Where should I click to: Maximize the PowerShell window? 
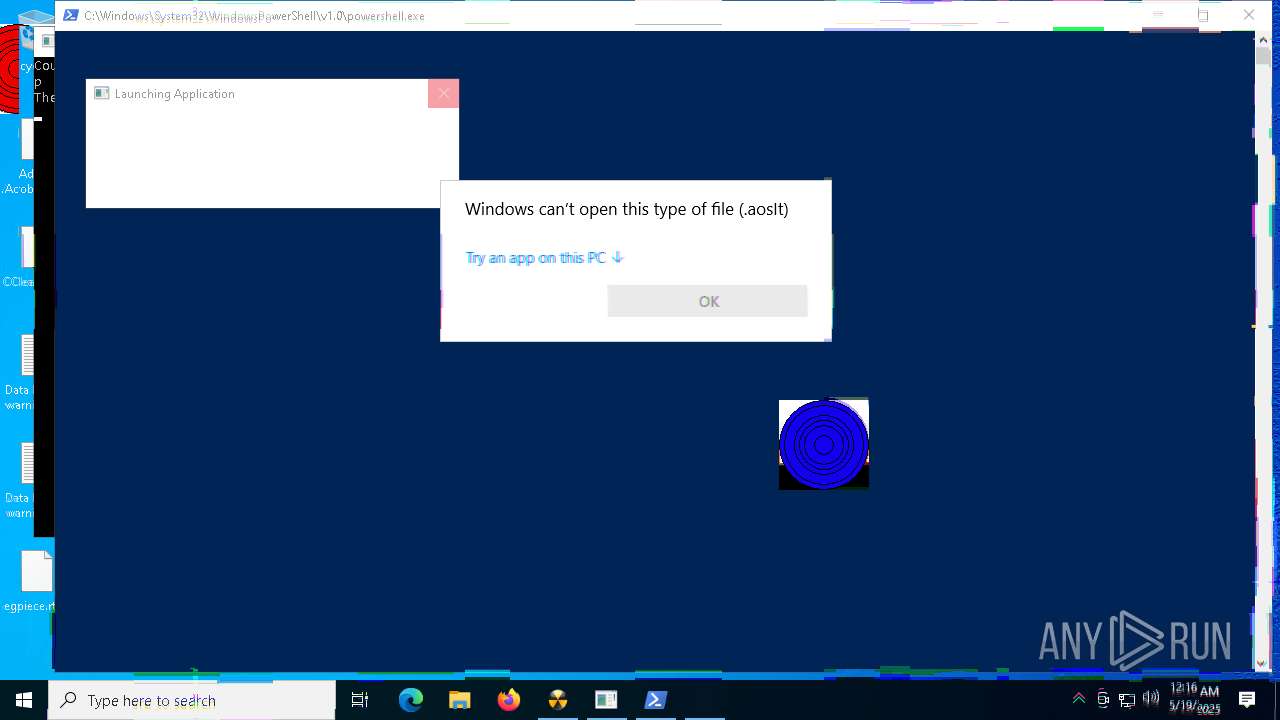pos(1203,15)
